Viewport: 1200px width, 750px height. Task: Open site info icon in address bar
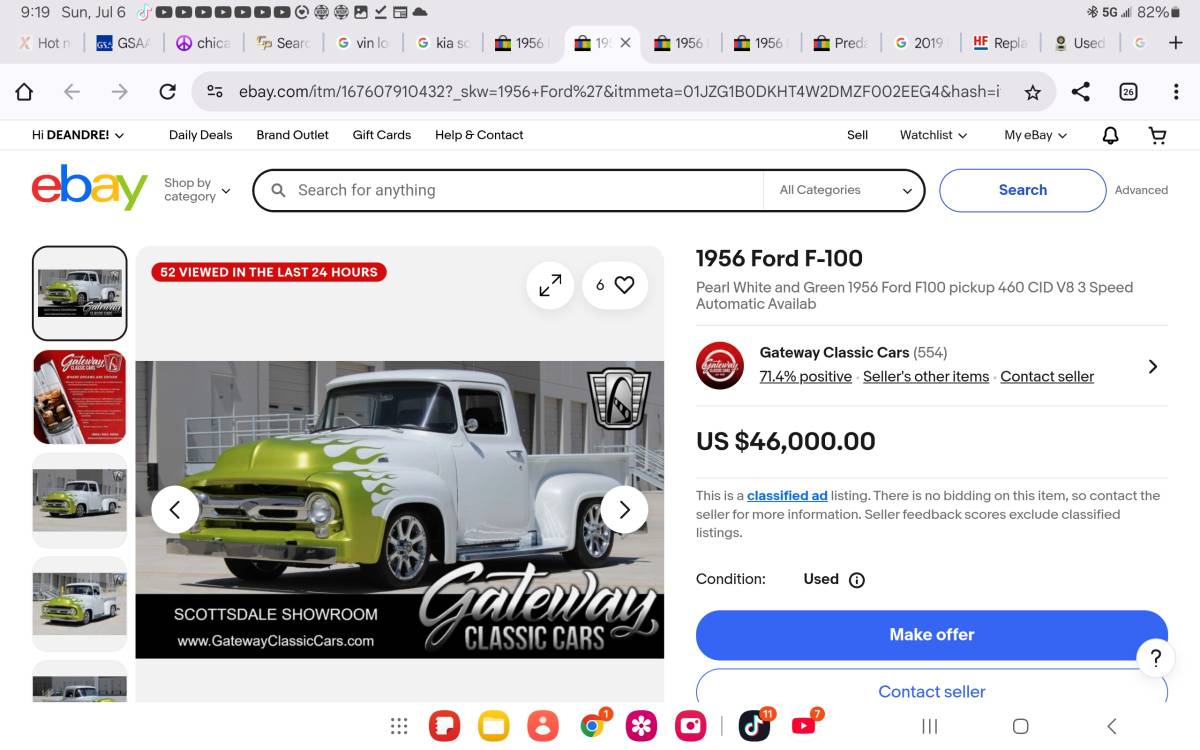(x=215, y=92)
